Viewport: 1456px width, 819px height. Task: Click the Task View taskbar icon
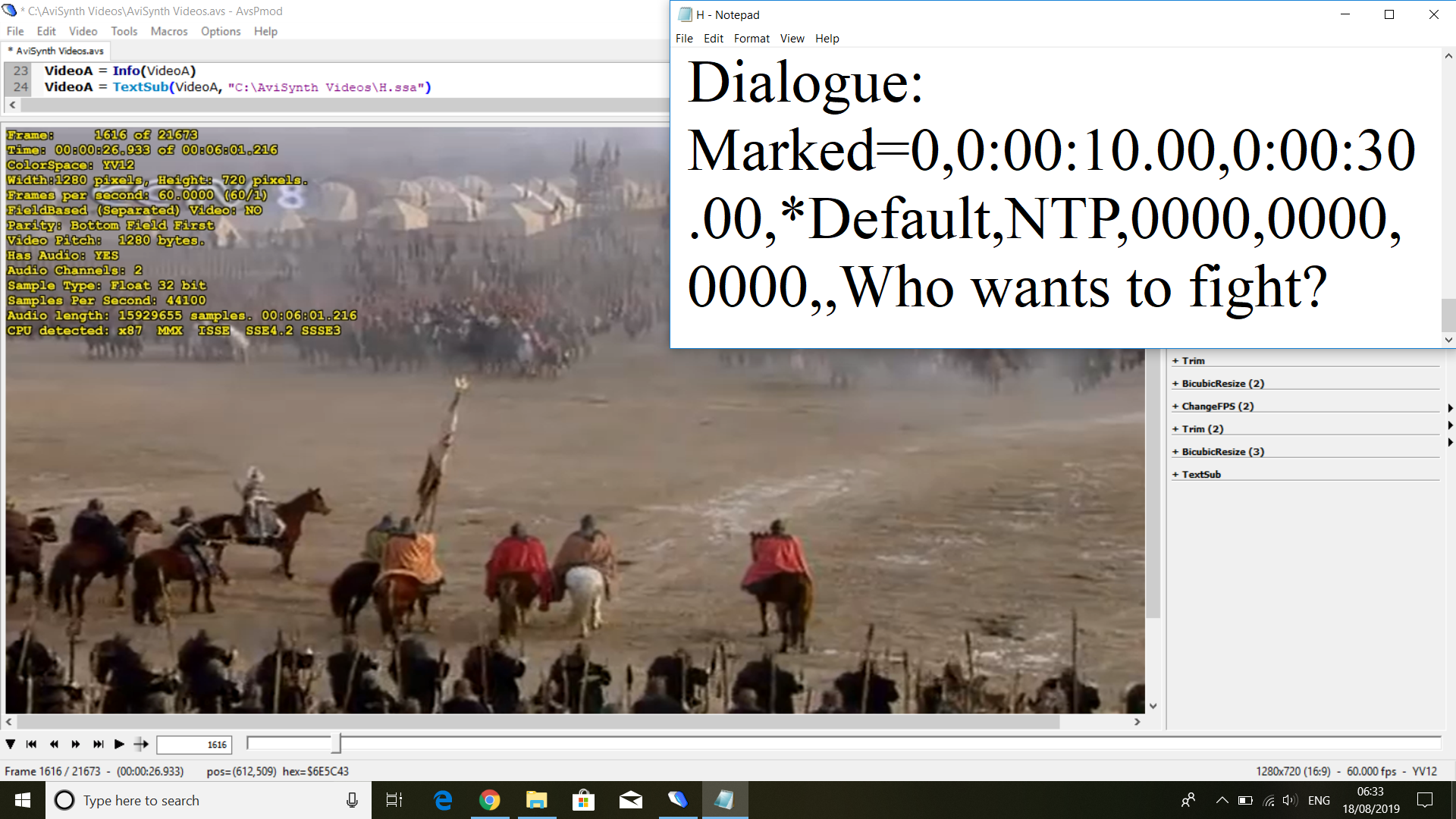[x=394, y=800]
